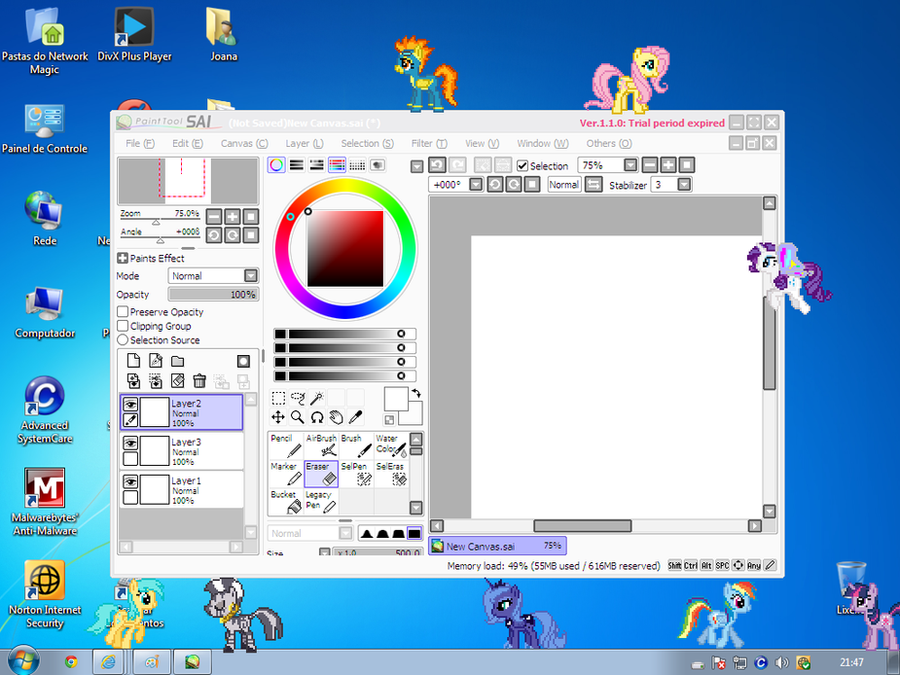Open quick bar options dropdown arrow

[x=417, y=166]
